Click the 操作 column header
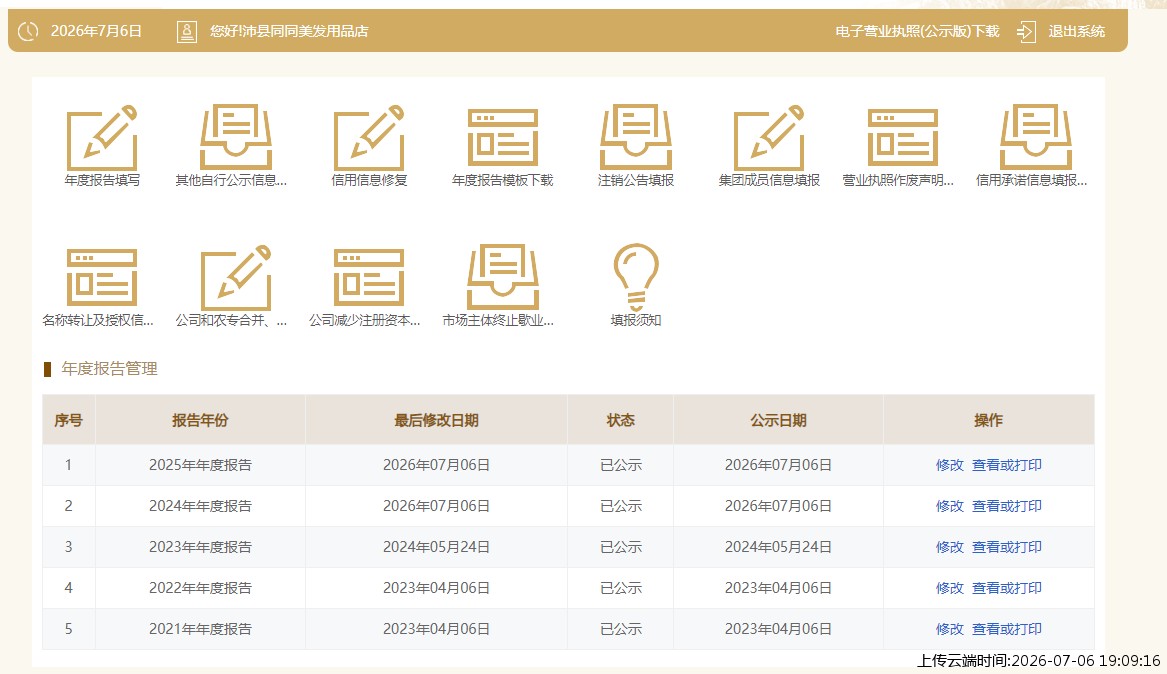Image resolution: width=1167 pixels, height=674 pixels. [988, 420]
